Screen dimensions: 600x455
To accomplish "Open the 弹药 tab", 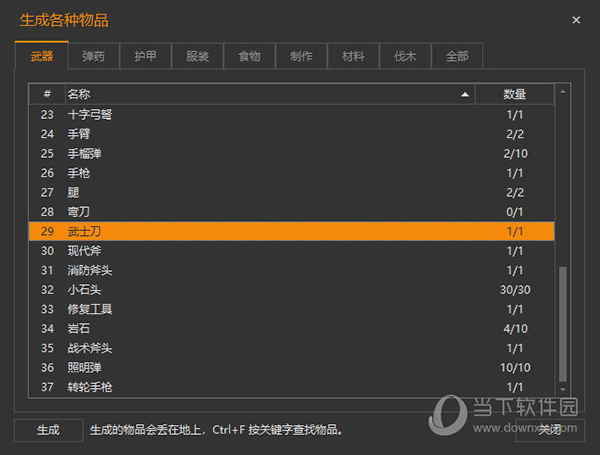I will (93, 56).
